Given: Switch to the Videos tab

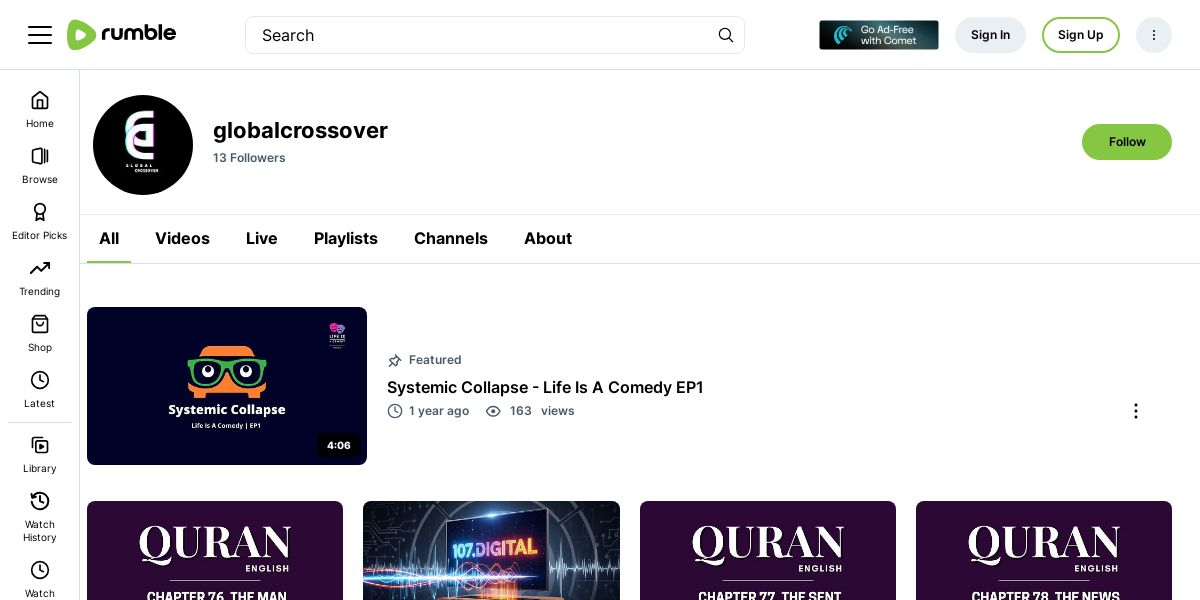Looking at the screenshot, I should 182,239.
